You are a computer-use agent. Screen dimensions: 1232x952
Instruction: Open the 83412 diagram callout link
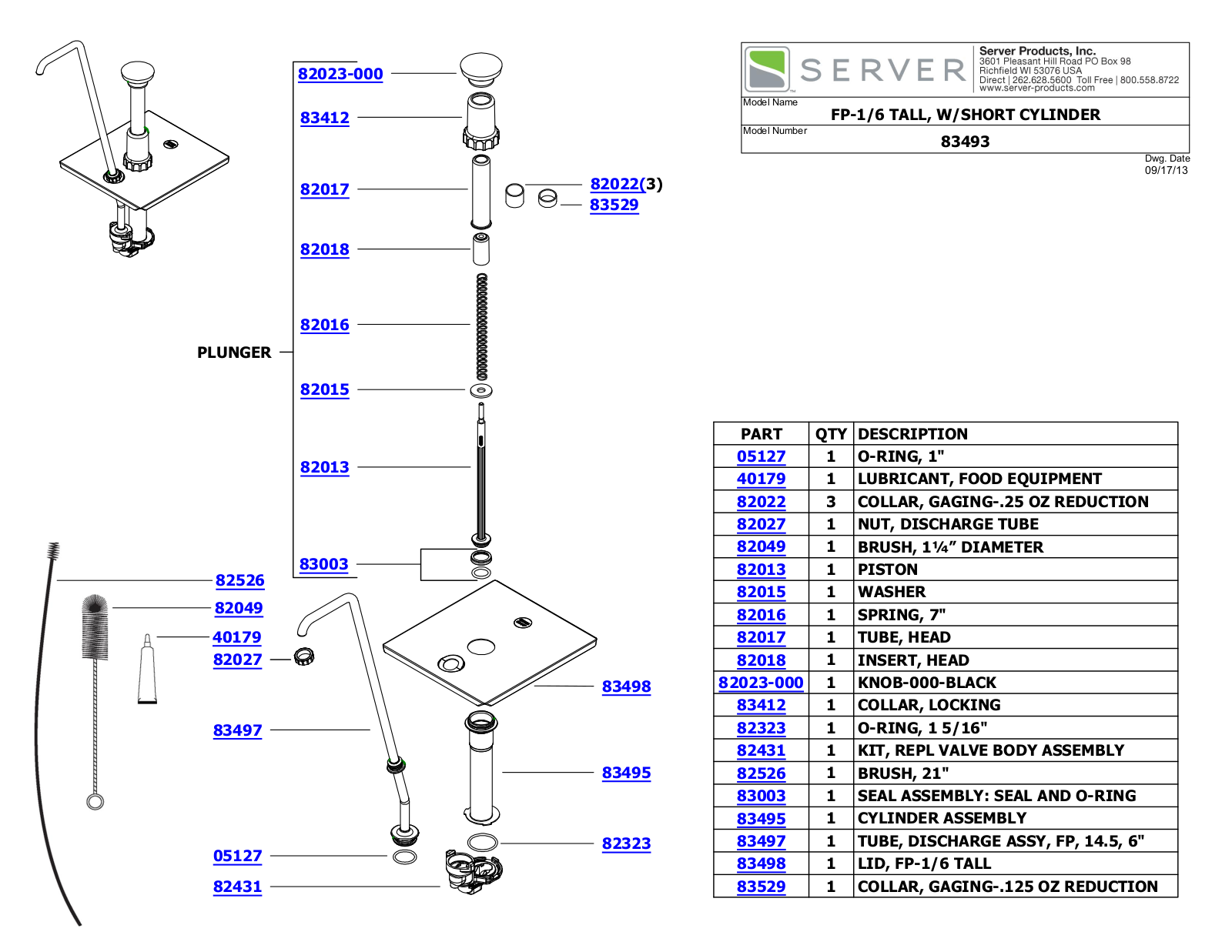tap(325, 118)
